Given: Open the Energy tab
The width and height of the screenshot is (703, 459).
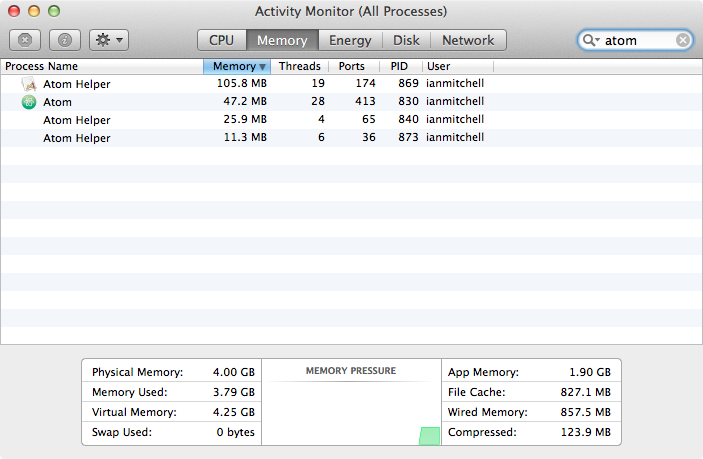Looking at the screenshot, I should click(350, 40).
